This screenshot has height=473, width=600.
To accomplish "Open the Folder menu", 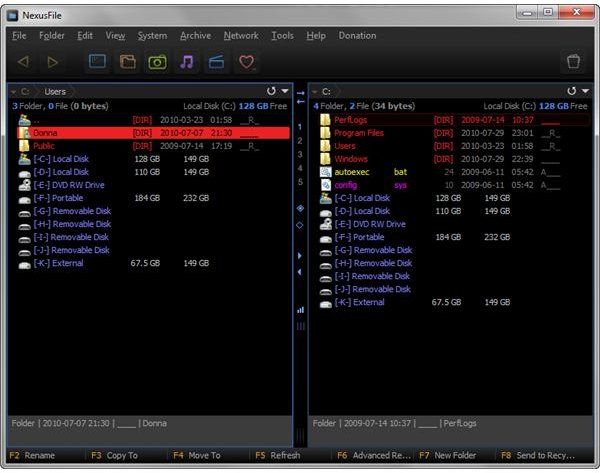I will tap(52, 36).
